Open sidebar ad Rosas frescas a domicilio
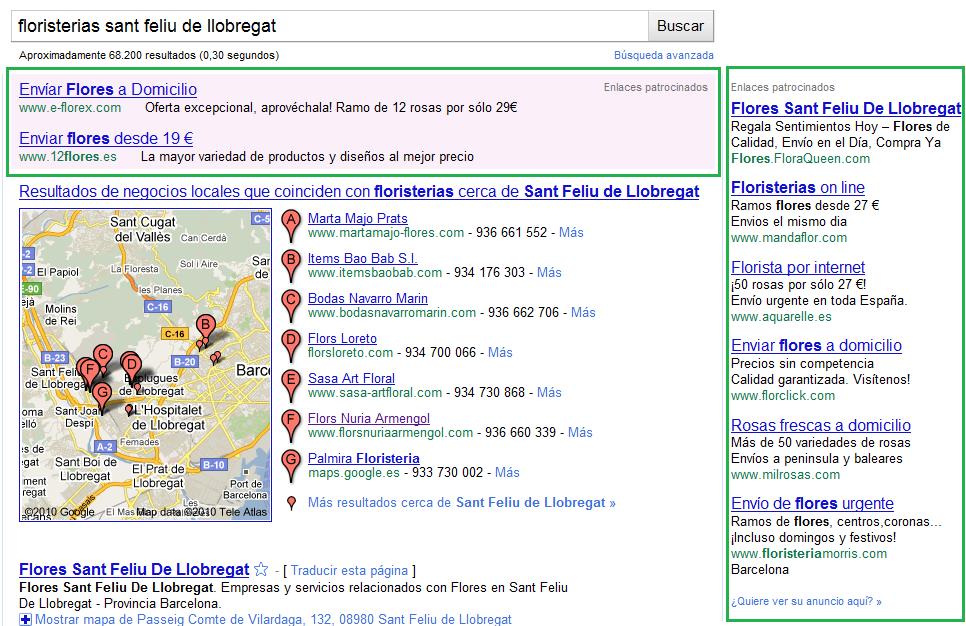 coord(821,425)
